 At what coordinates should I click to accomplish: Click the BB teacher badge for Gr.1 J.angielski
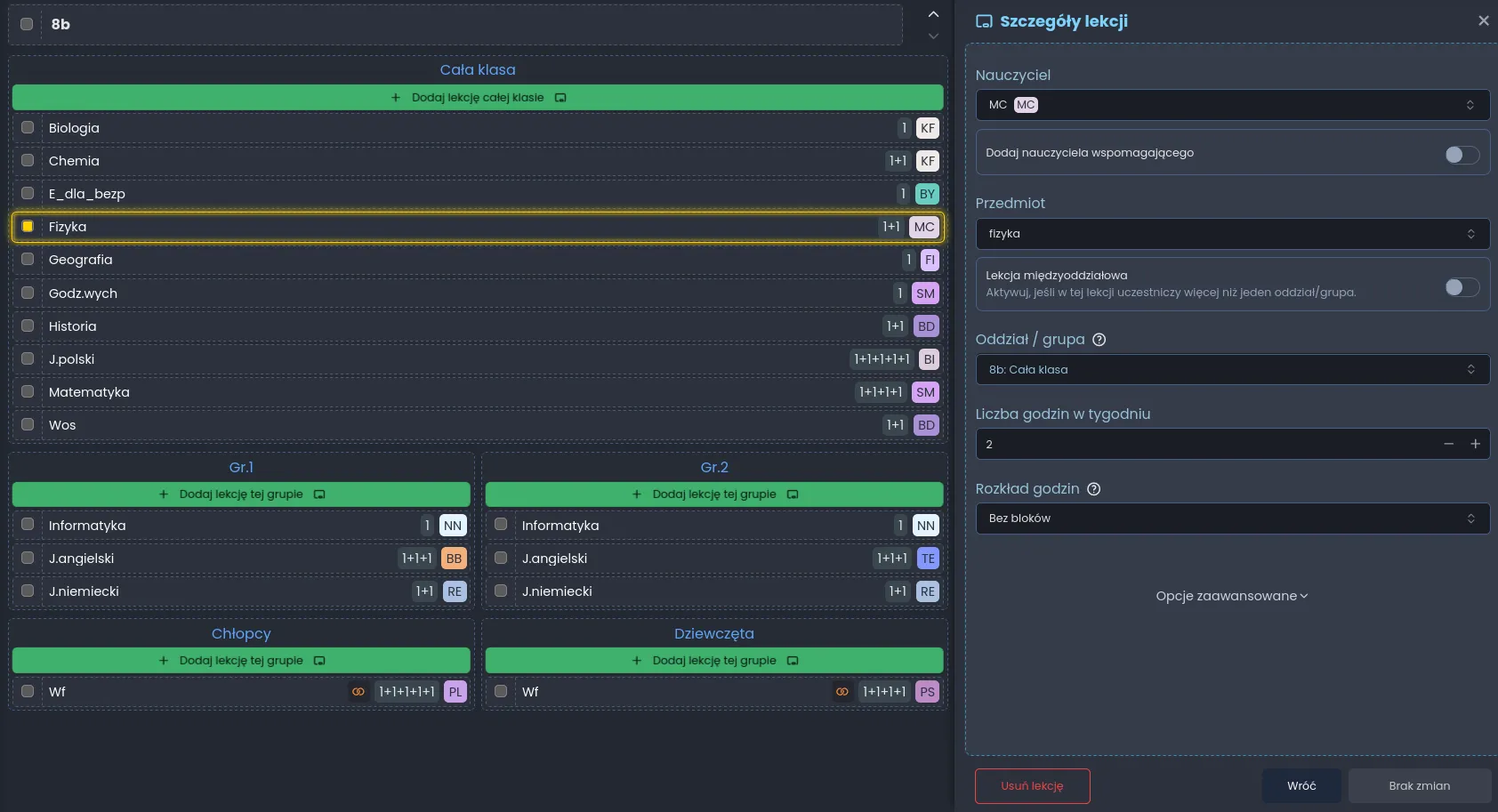[454, 559]
